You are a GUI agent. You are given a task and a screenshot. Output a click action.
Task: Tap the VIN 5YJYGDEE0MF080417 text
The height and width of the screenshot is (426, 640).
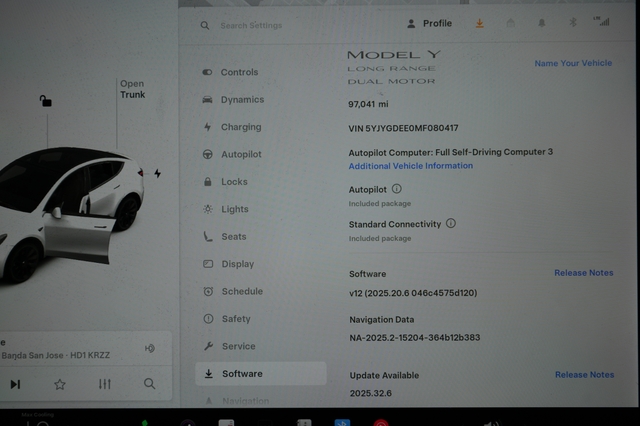coord(403,129)
